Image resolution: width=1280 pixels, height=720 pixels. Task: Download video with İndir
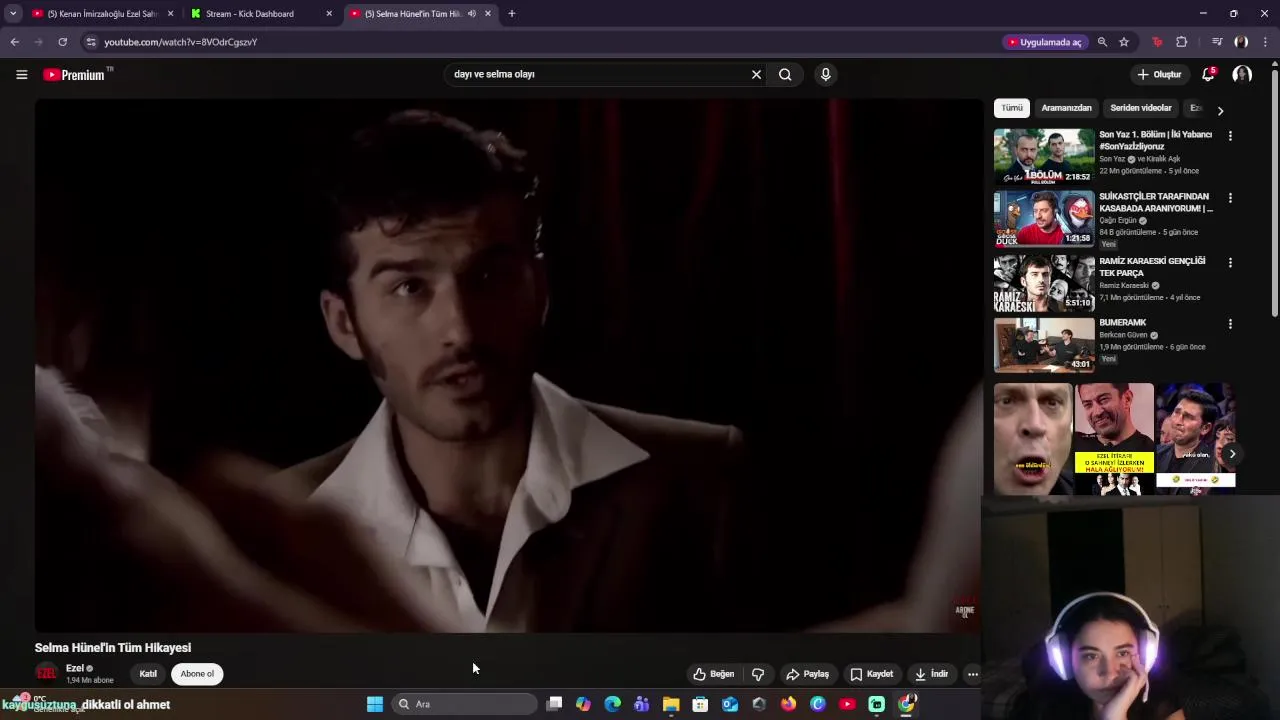pyautogui.click(x=930, y=674)
